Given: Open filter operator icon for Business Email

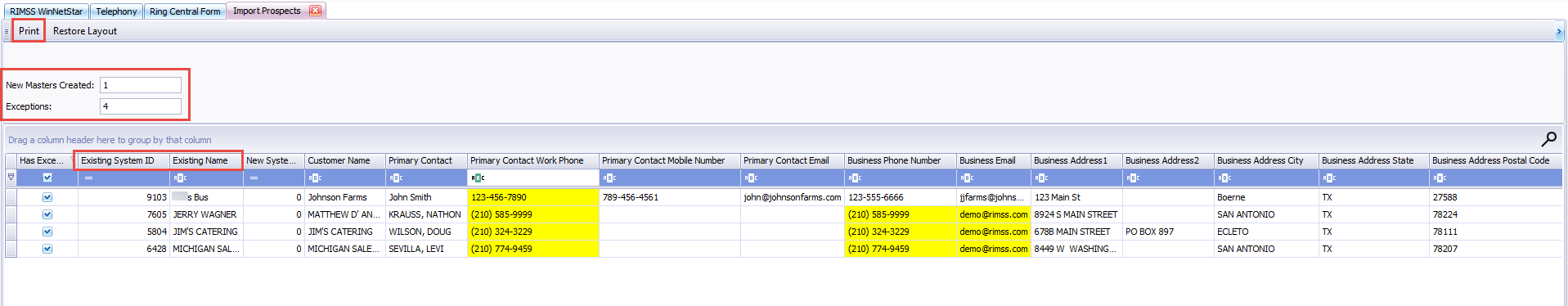Looking at the screenshot, I should [967, 178].
